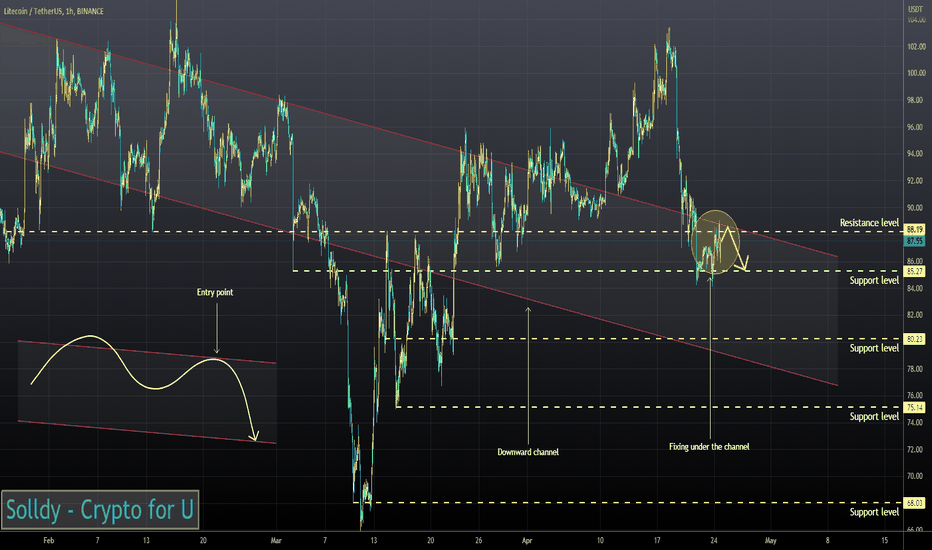Click the May label on time axis
This screenshot has width=932, height=550.
click(x=770, y=540)
